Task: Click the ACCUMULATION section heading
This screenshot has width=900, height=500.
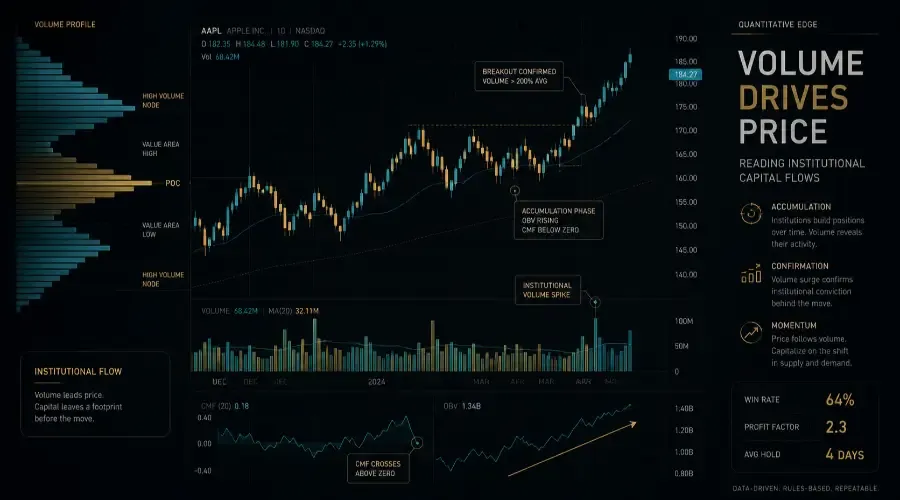Action: pos(801,207)
